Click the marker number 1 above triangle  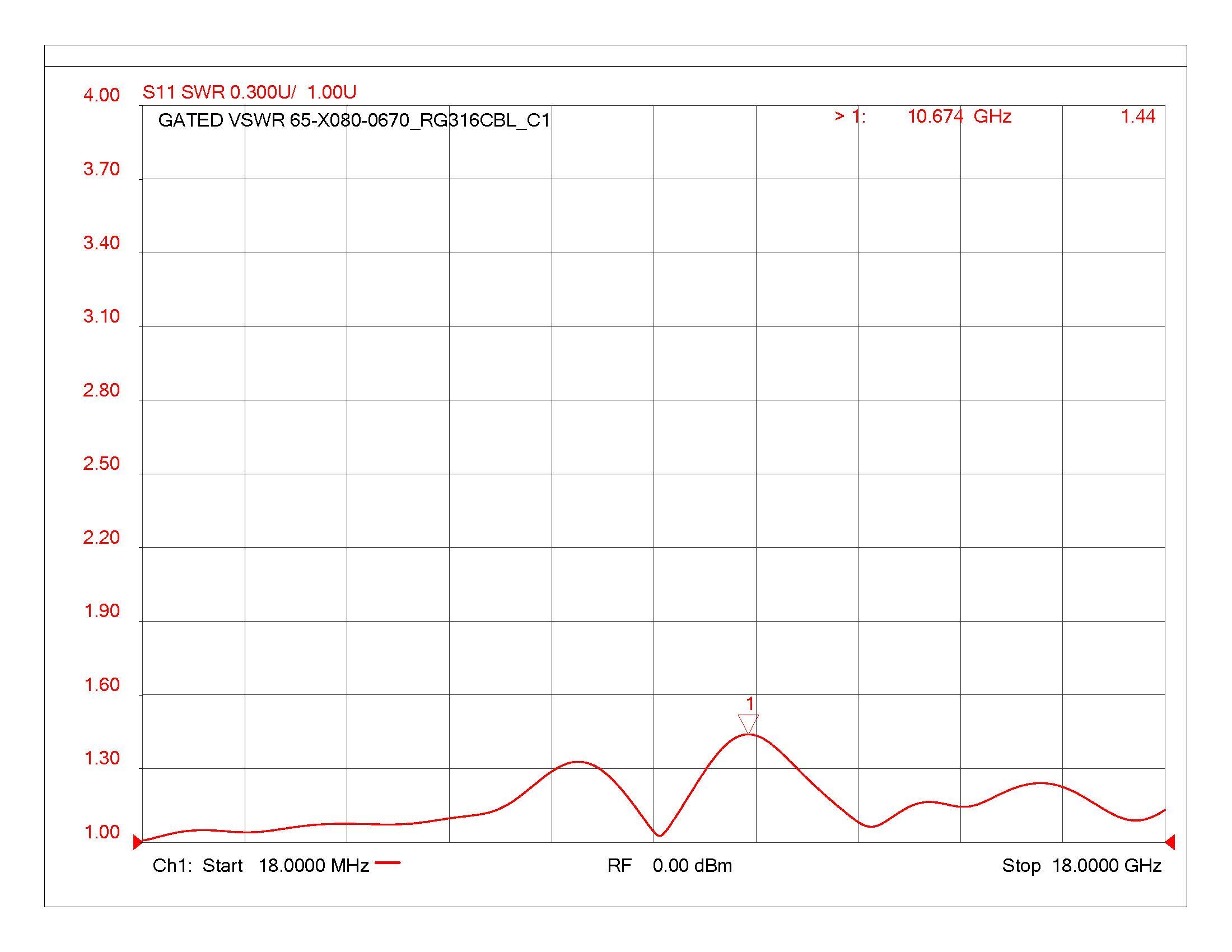pyautogui.click(x=750, y=703)
